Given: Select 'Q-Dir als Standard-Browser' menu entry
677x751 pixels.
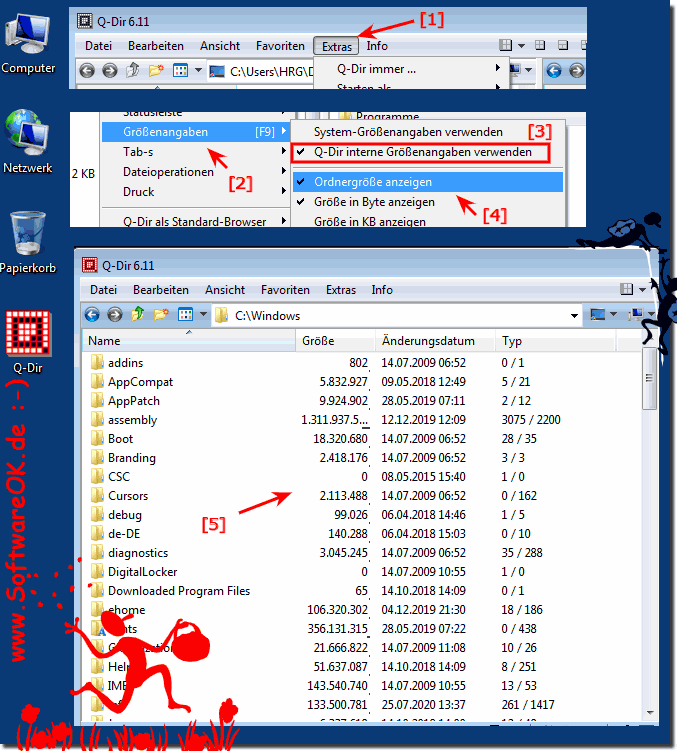Looking at the screenshot, I should pos(195,221).
